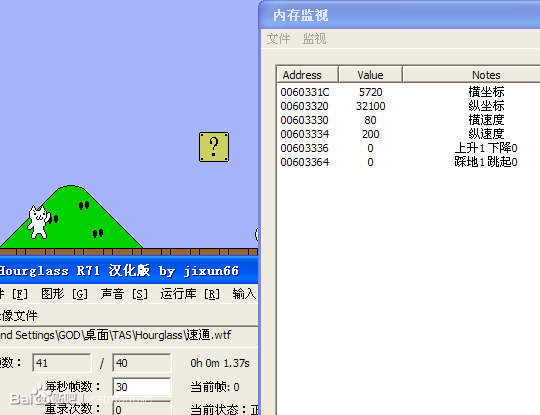Open the 声音 [S] menu

point(124,294)
